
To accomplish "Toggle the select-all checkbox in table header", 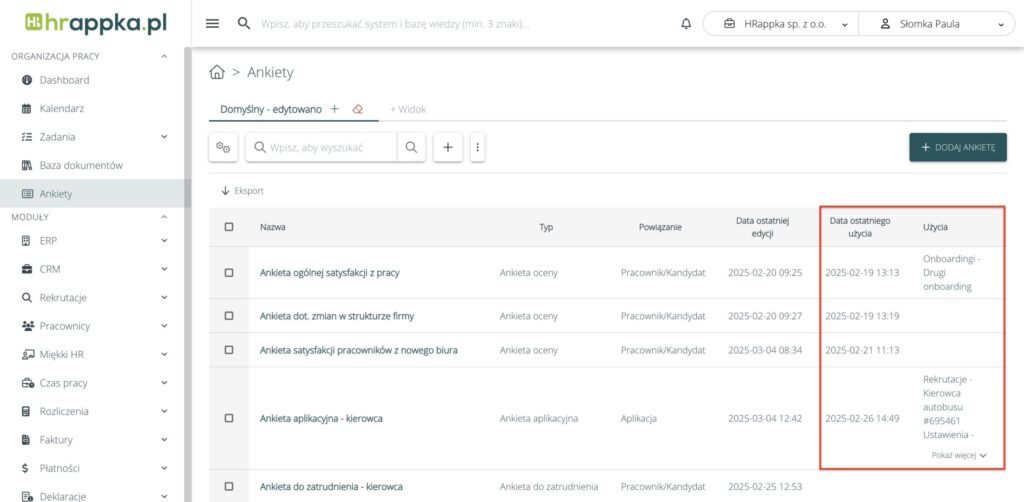I will tap(229, 227).
